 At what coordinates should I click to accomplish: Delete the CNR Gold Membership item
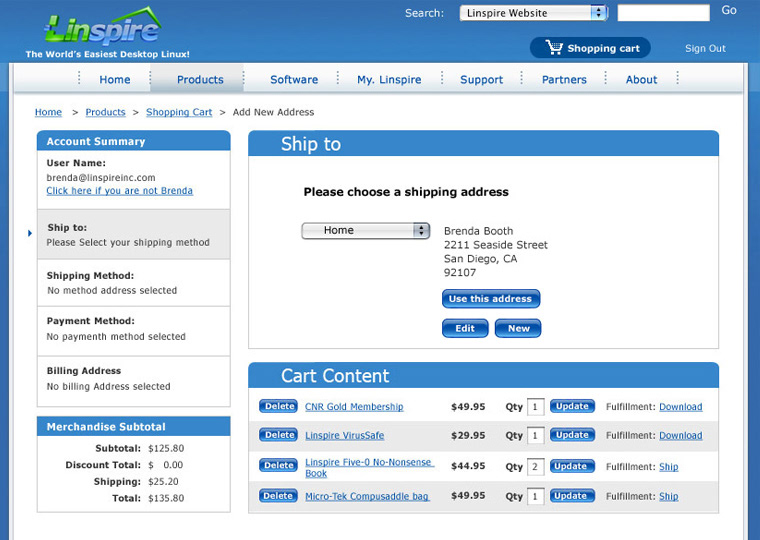[278, 406]
